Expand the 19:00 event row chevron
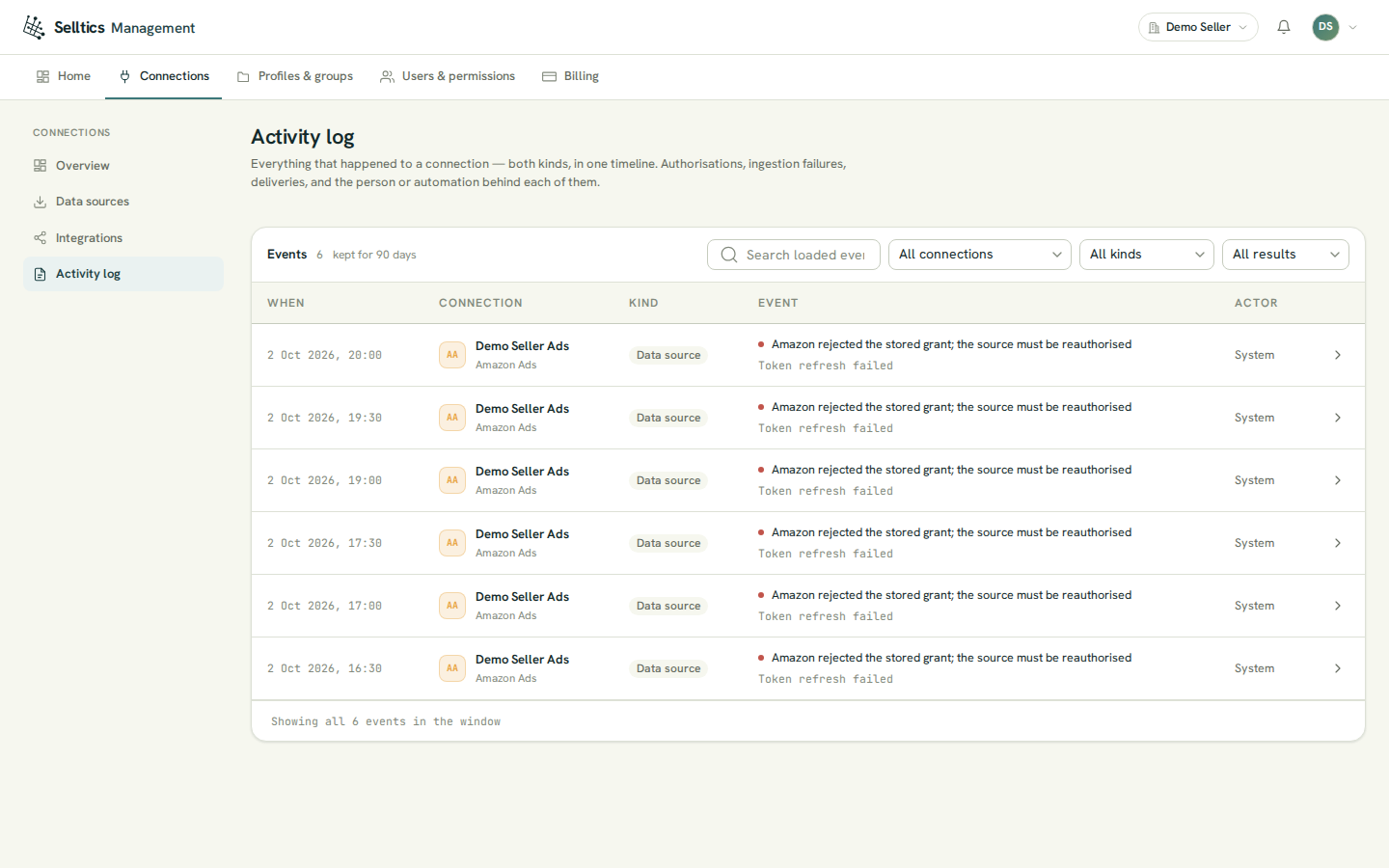1389x868 pixels. pos(1338,480)
